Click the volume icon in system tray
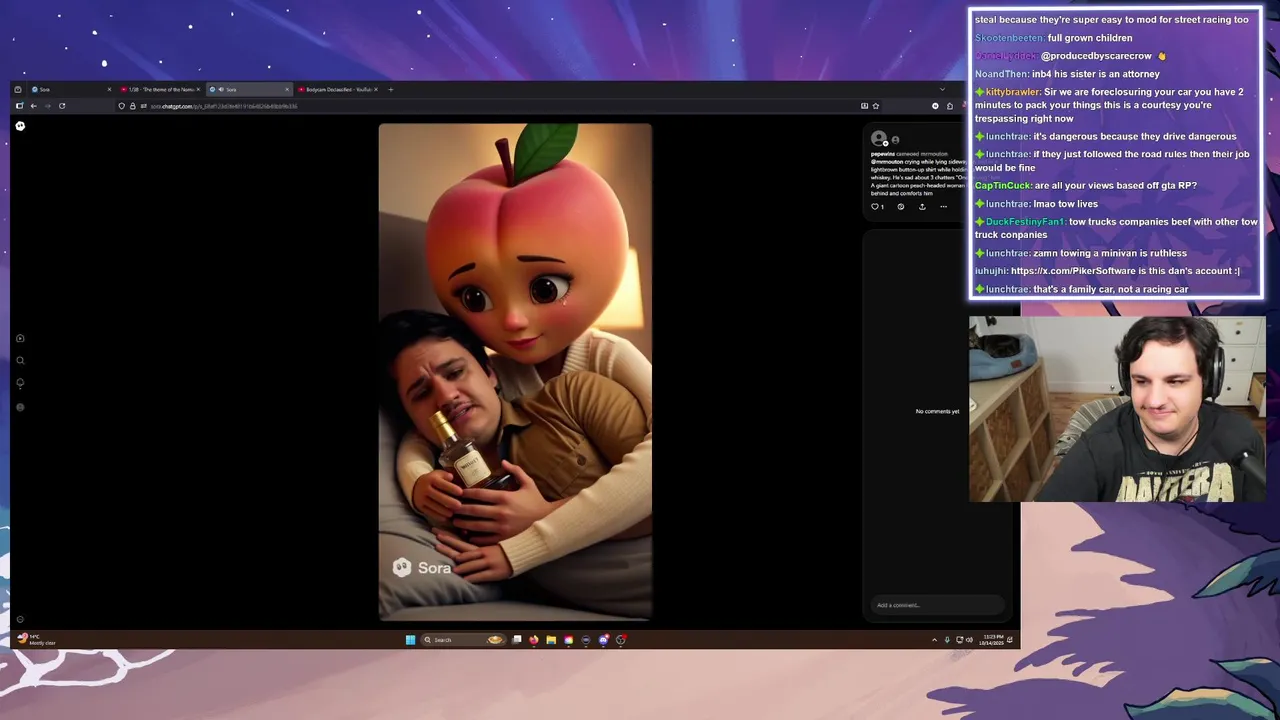Image resolution: width=1280 pixels, height=720 pixels. tap(968, 640)
